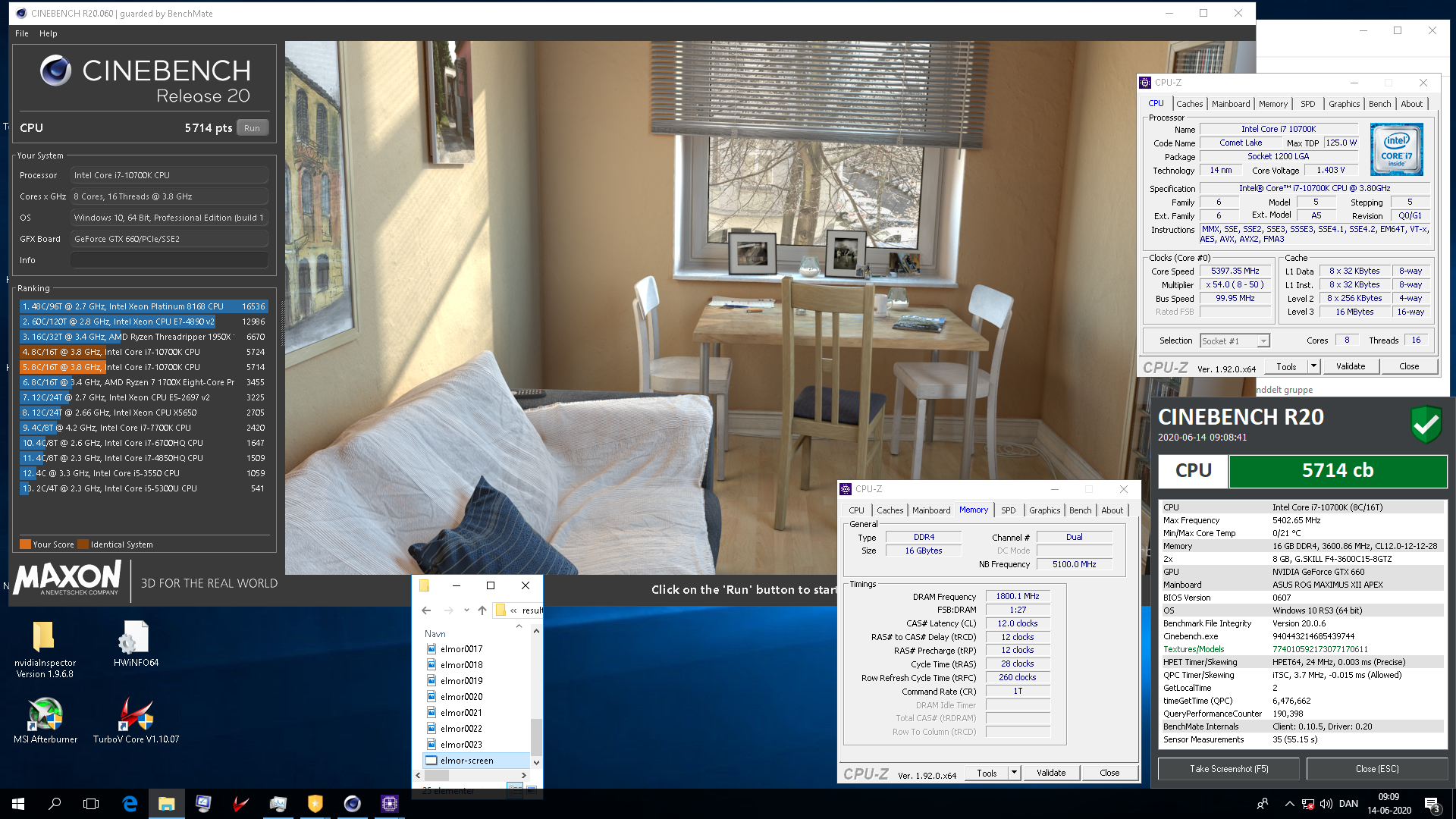Click the File Explorer vertical scrollbar thumb
Viewport: 1456px width, 819px height.
[536, 737]
